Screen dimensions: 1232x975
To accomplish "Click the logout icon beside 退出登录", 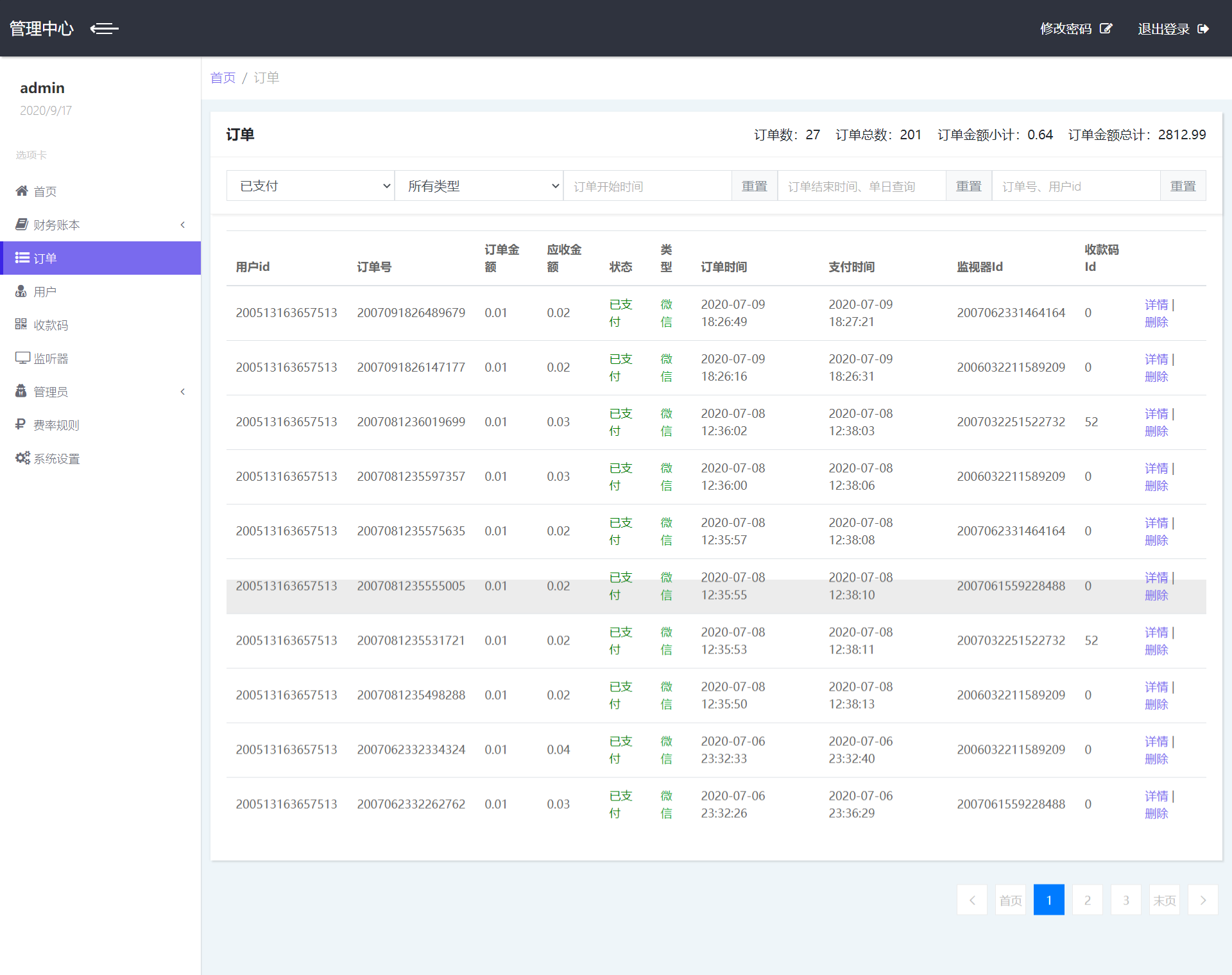I will [1203, 28].
